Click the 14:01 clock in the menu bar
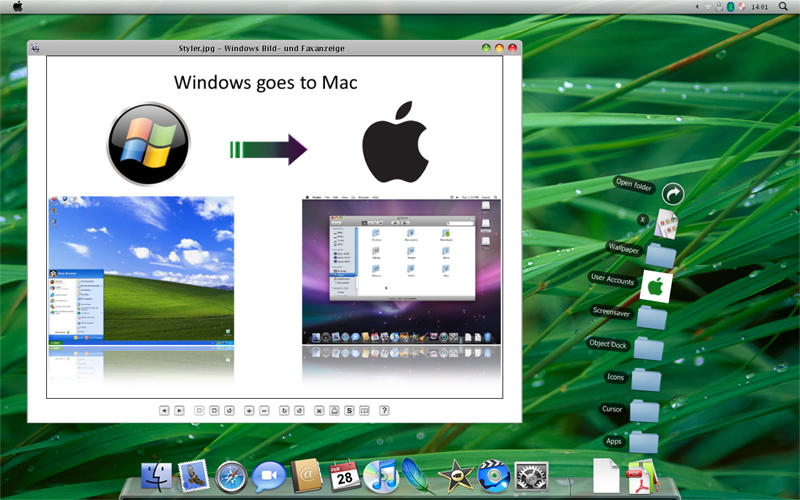 pos(759,7)
